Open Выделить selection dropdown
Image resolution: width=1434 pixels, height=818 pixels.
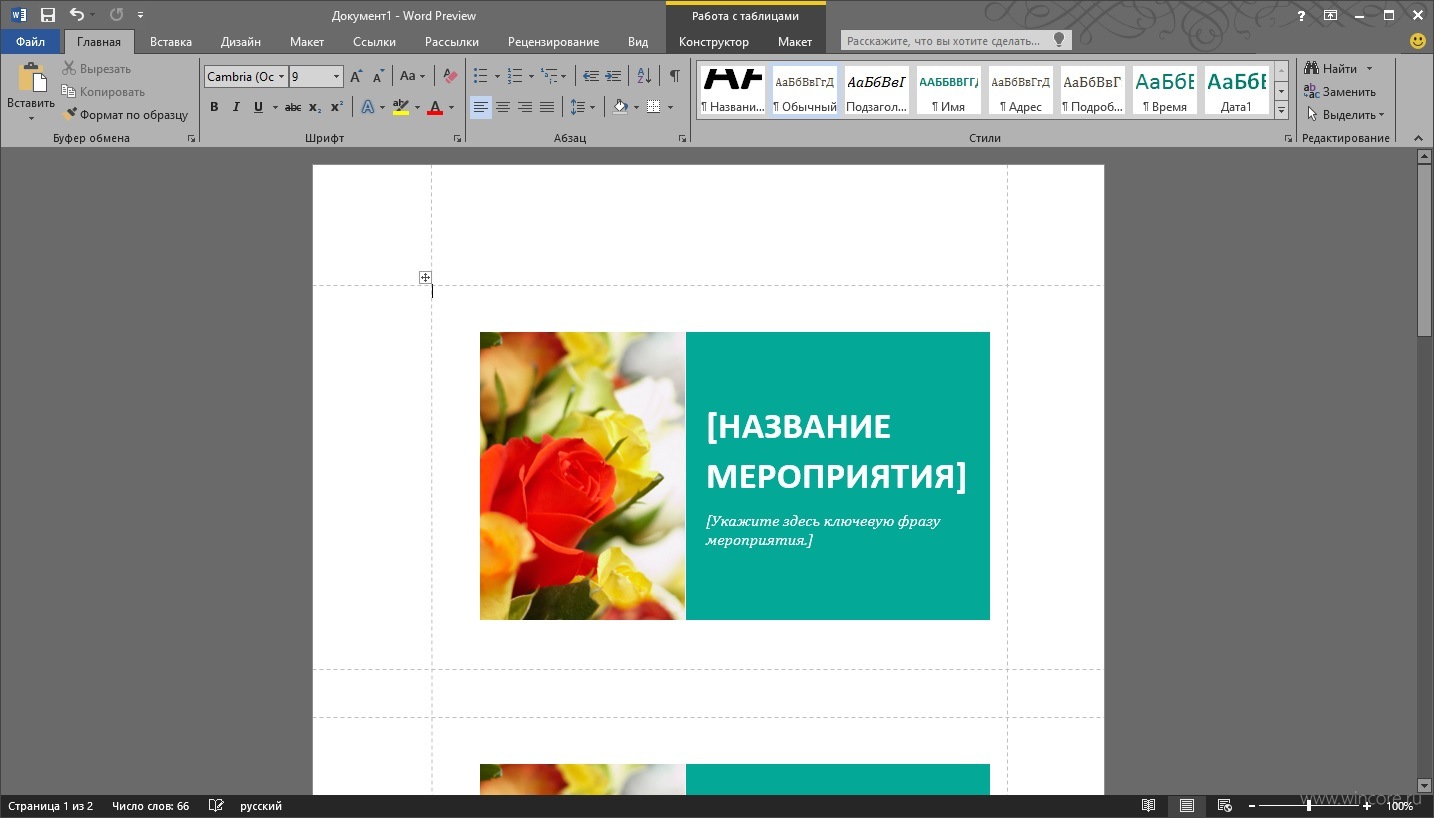[x=1346, y=115]
